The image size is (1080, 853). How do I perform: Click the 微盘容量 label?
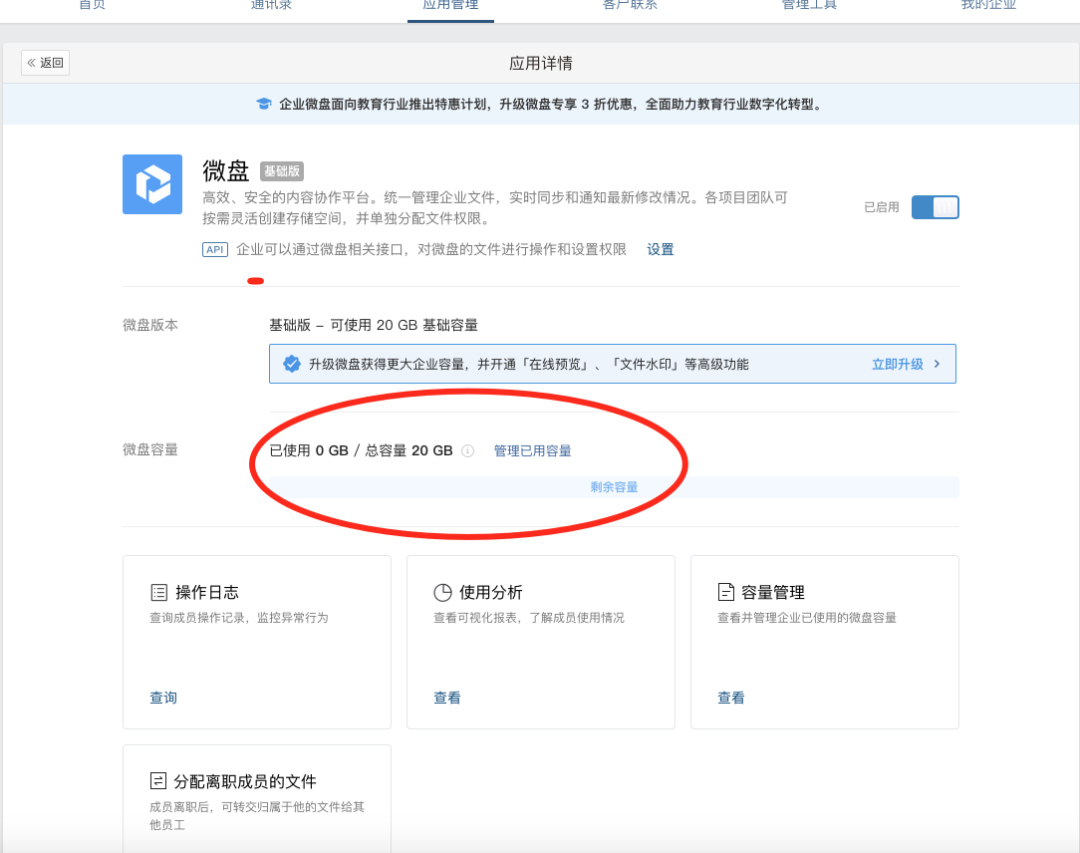tap(150, 449)
